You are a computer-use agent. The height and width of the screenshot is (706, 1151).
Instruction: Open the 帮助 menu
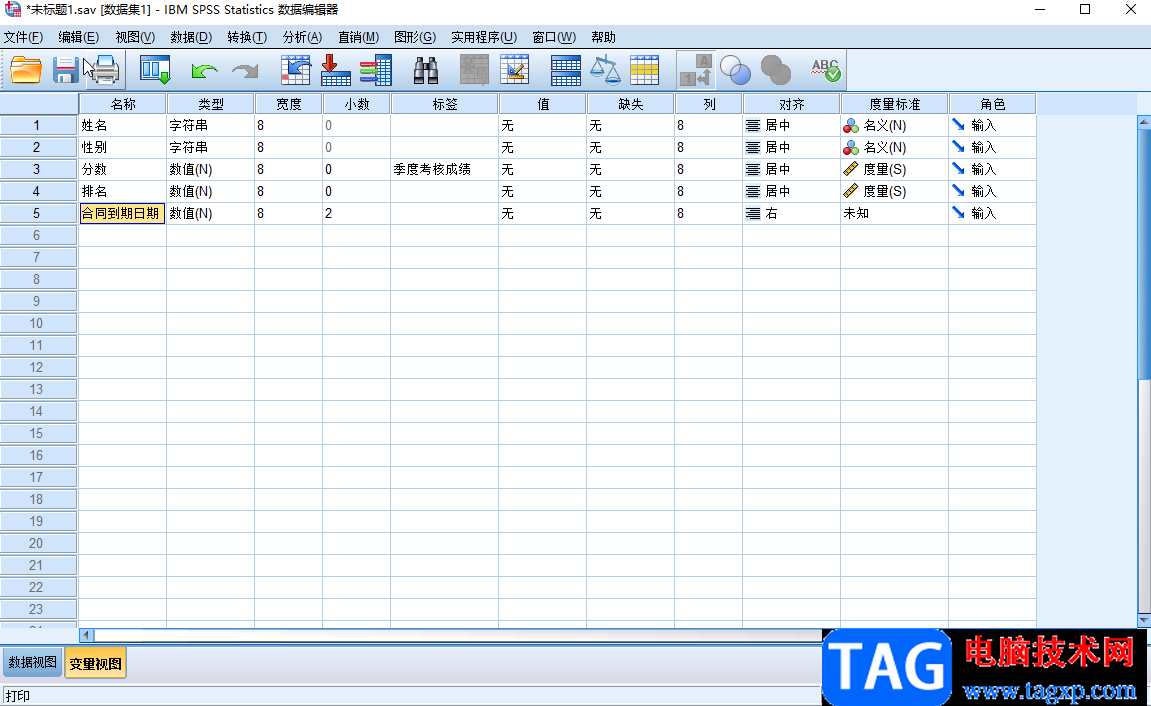[603, 37]
